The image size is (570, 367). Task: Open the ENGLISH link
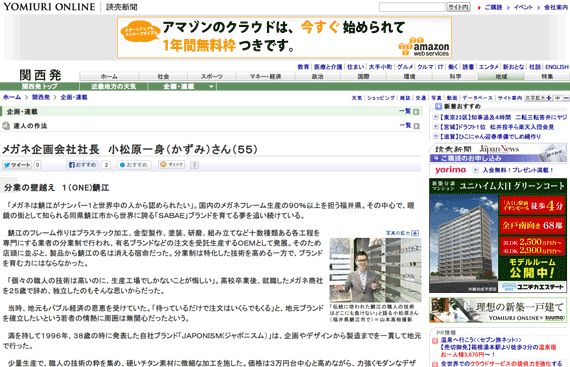coord(557,67)
